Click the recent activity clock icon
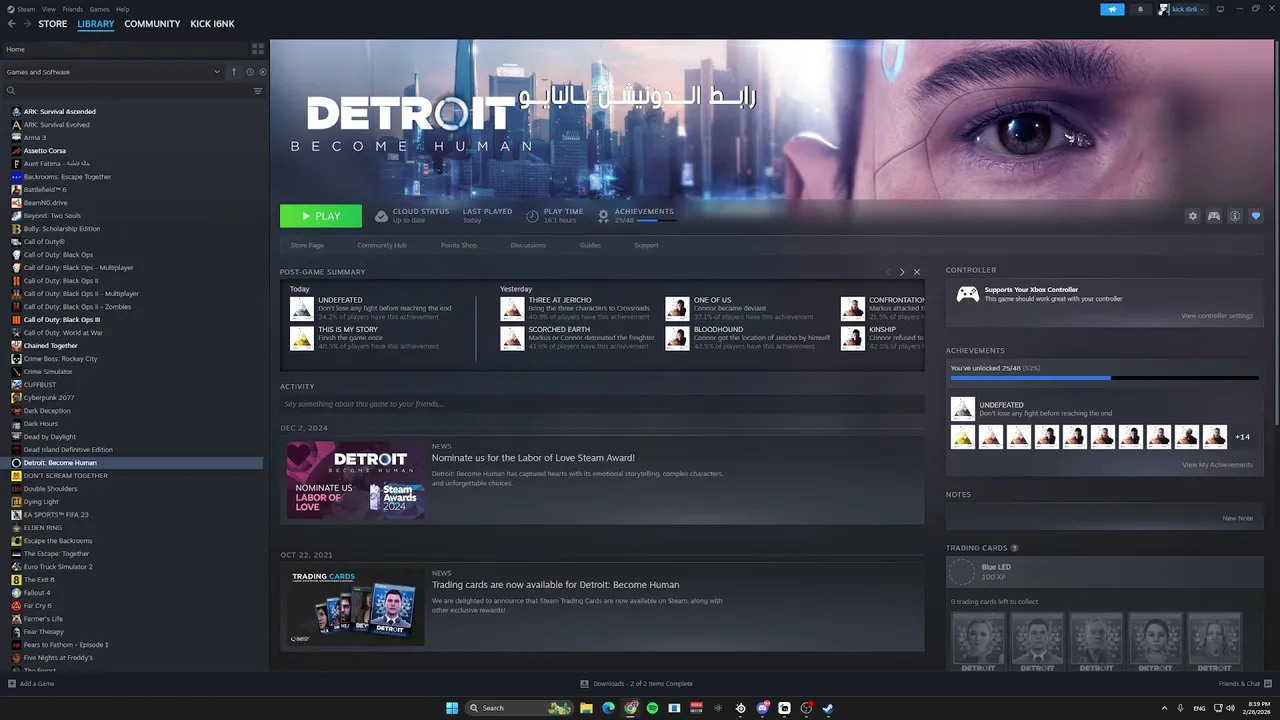Screen dimensions: 1280x720 250,72
